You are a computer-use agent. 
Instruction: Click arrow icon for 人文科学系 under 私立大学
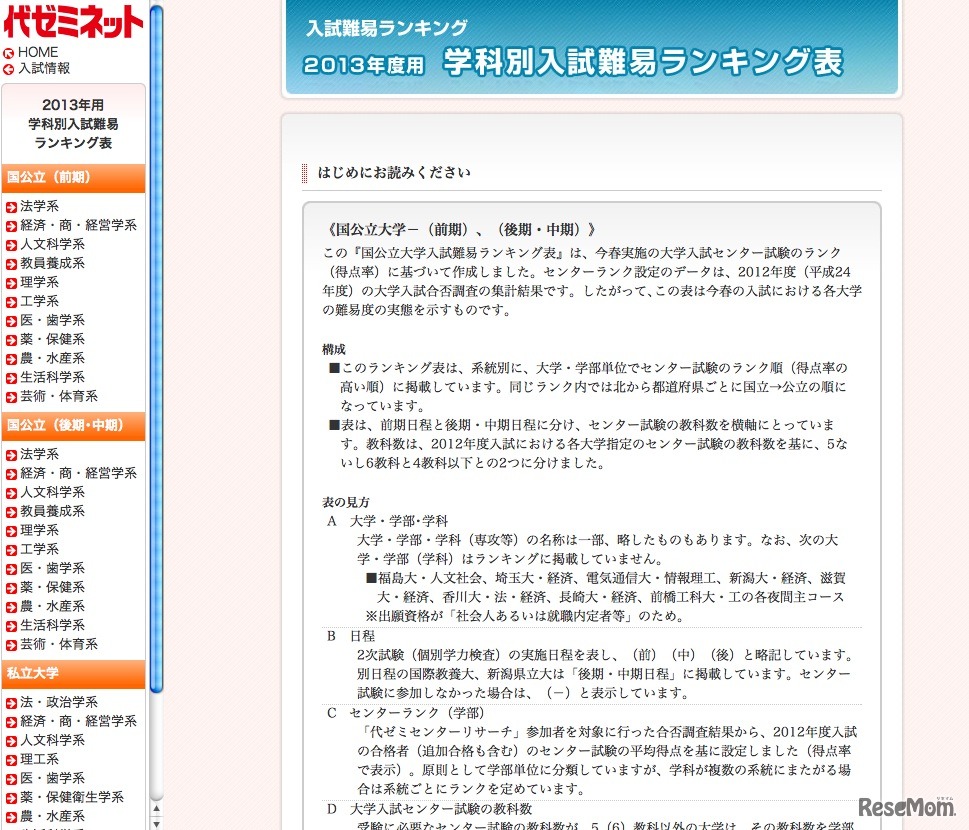click(11, 742)
